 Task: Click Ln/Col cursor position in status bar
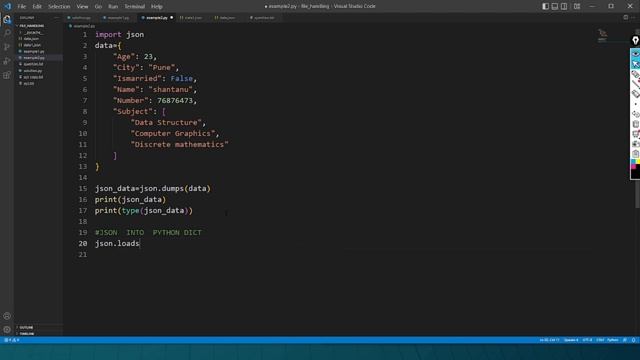[x=549, y=340]
